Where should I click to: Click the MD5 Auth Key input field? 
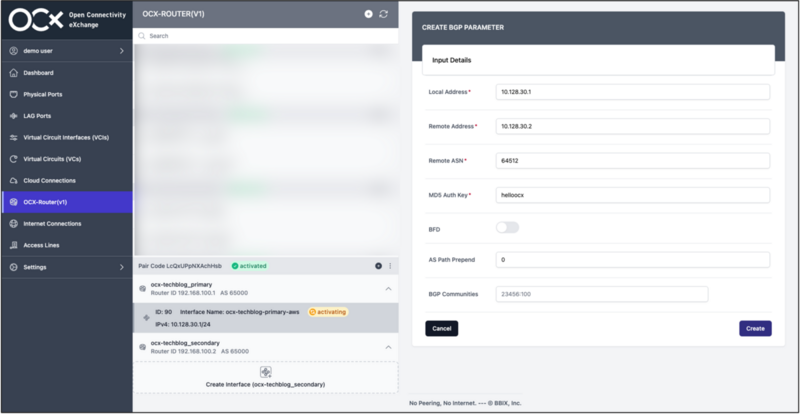click(633, 195)
